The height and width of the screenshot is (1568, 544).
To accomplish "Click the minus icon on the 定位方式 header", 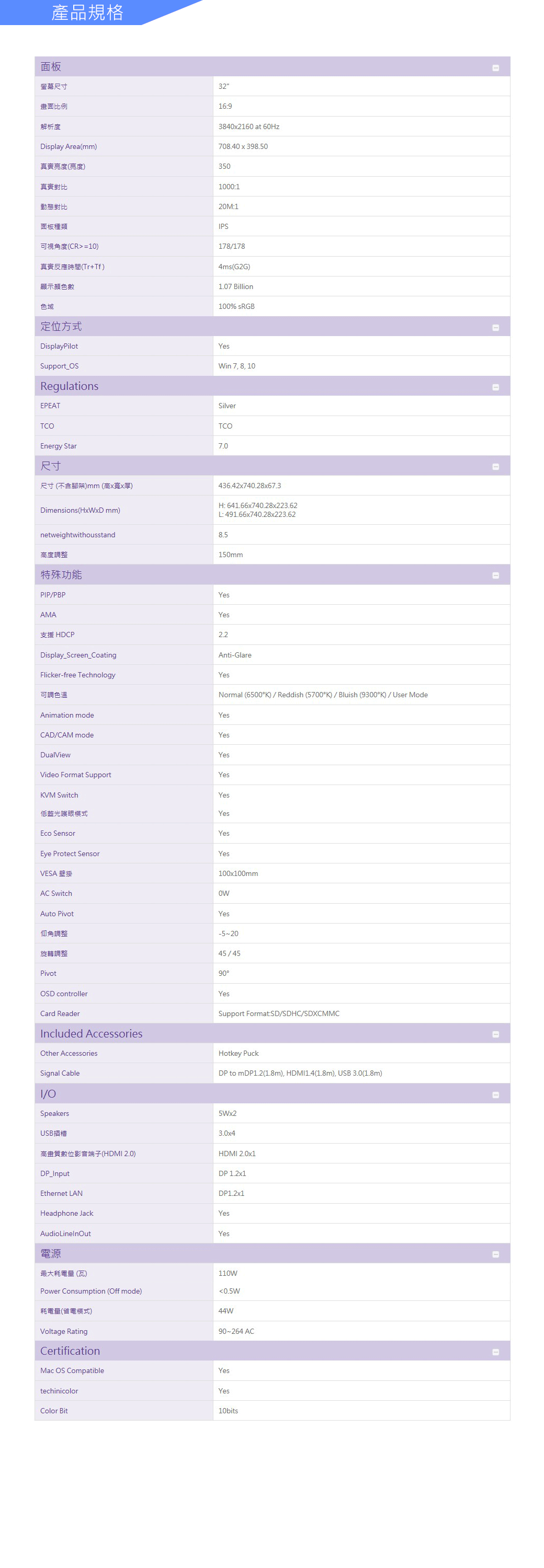I will tap(495, 328).
